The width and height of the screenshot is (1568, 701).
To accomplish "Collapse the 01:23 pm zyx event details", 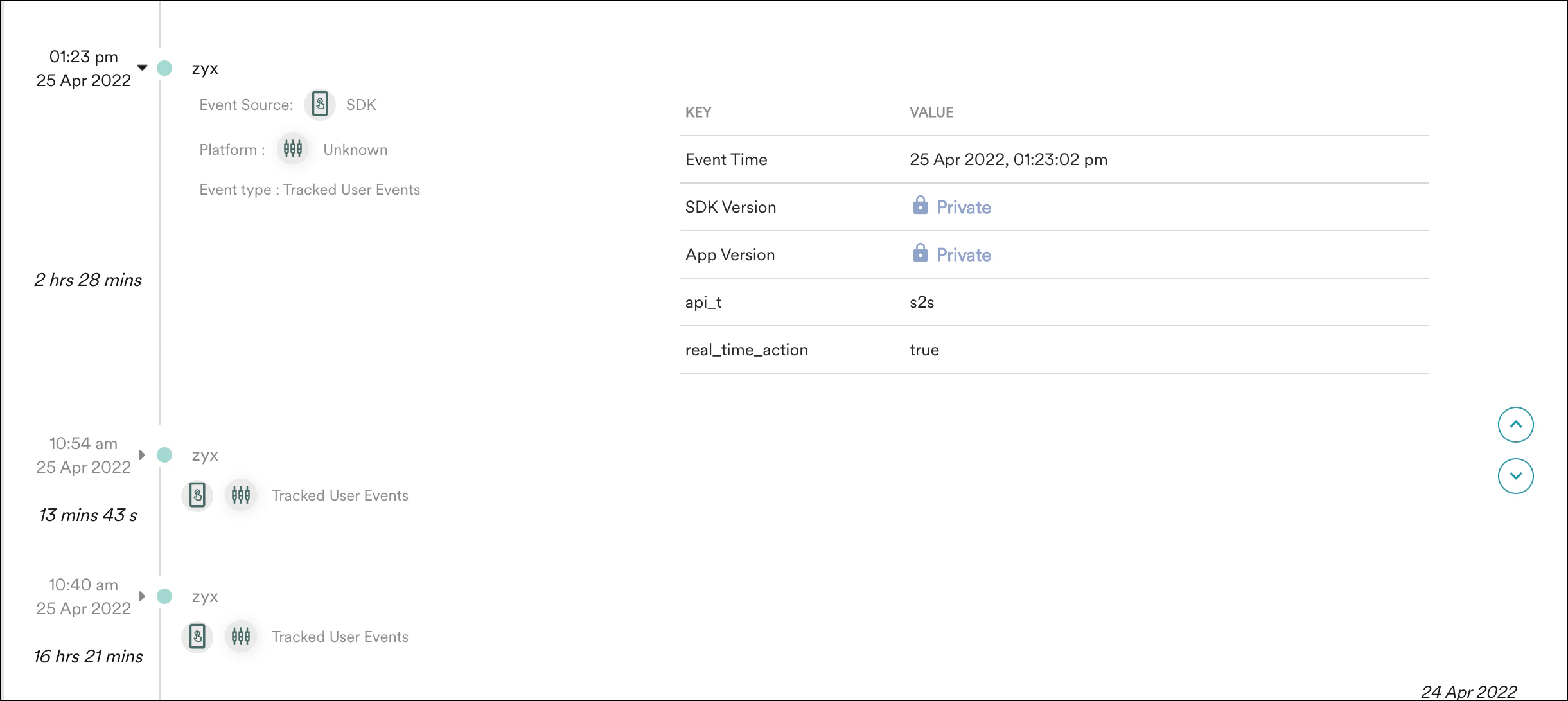I will pos(143,66).
